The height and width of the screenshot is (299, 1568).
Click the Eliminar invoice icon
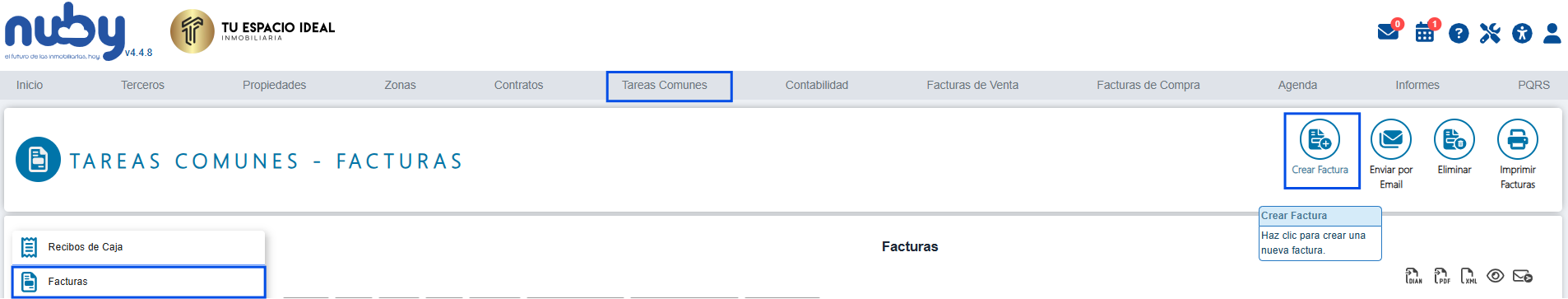point(1454,140)
